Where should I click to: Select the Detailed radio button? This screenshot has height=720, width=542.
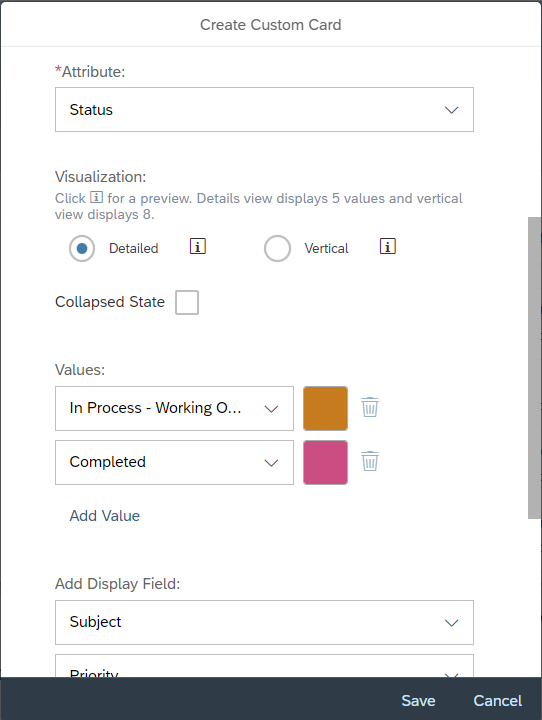[82, 248]
